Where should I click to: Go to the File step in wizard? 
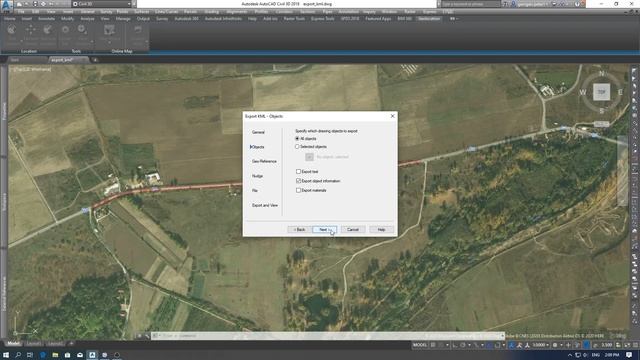(x=255, y=191)
